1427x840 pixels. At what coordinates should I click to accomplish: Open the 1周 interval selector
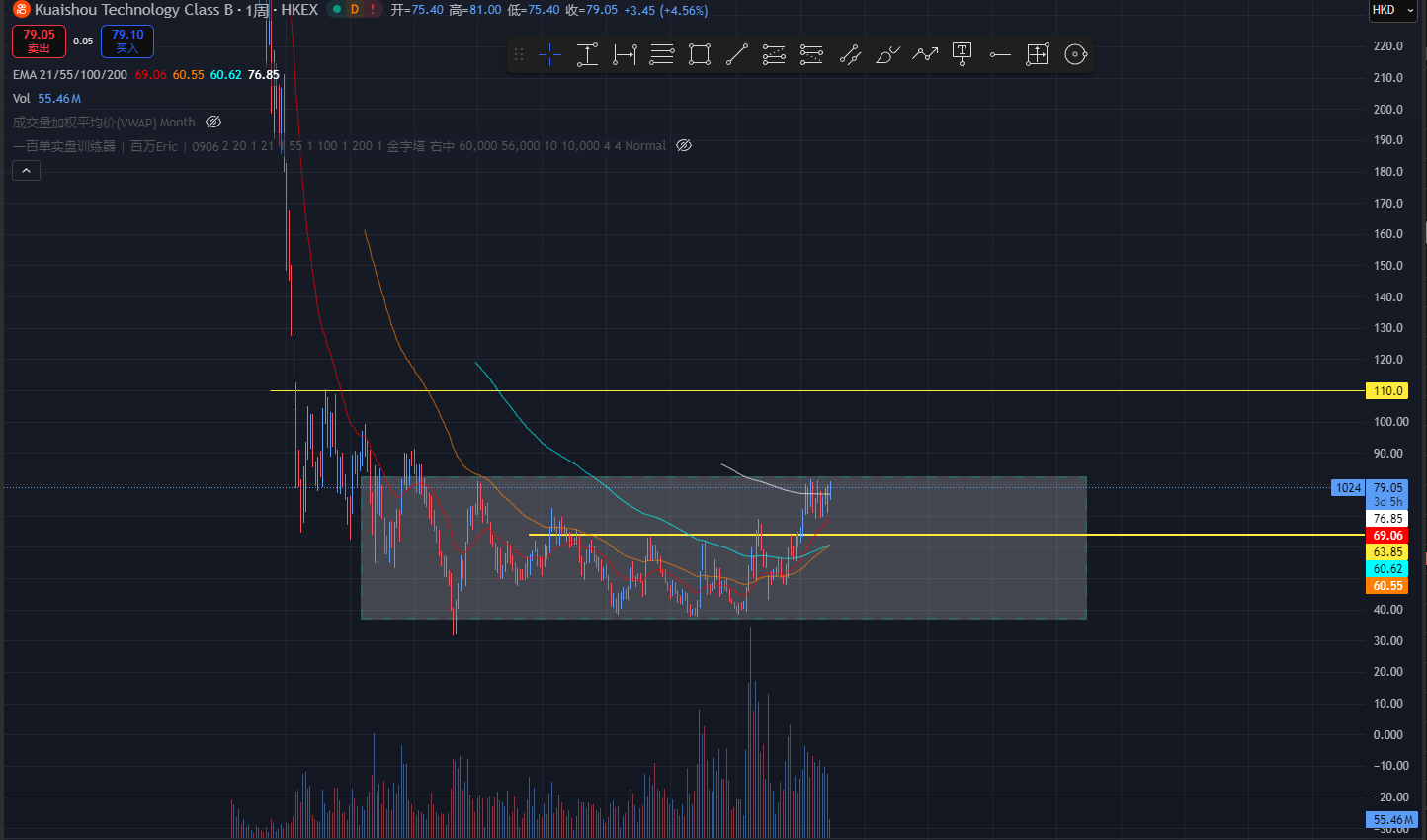pos(256,10)
